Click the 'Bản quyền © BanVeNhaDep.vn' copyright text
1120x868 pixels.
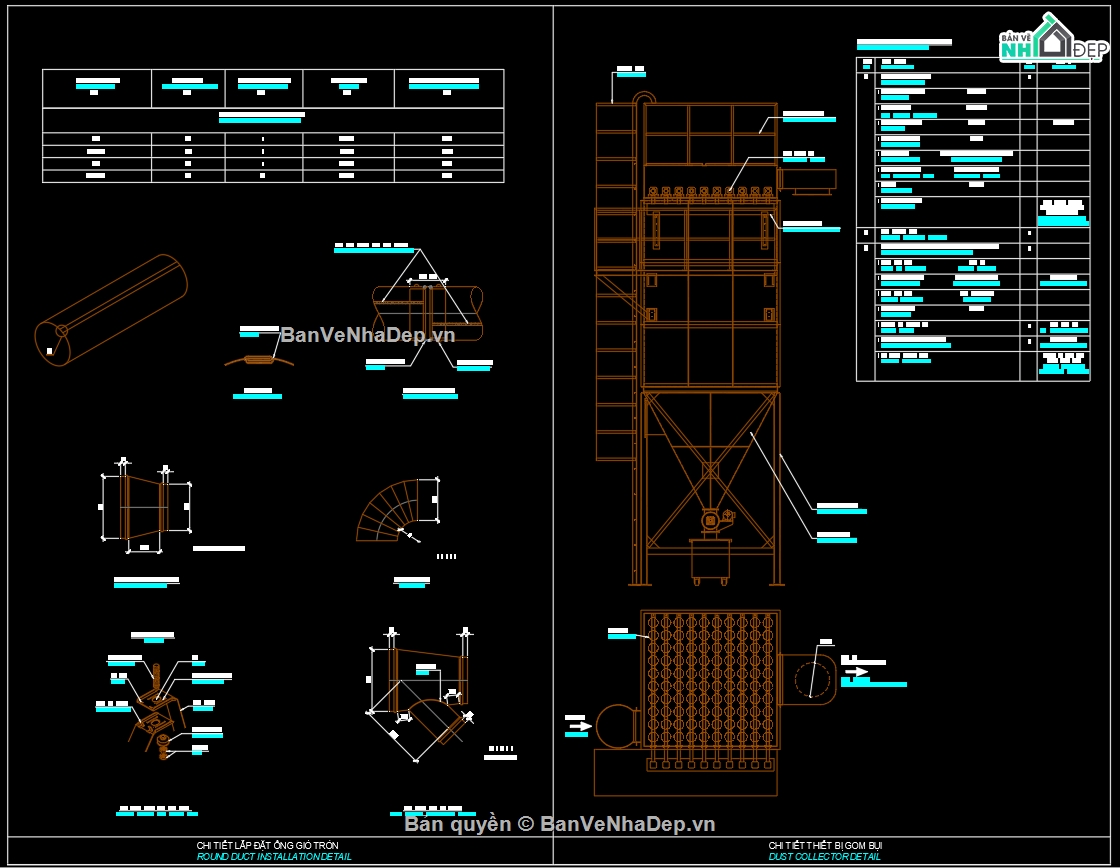(559, 824)
